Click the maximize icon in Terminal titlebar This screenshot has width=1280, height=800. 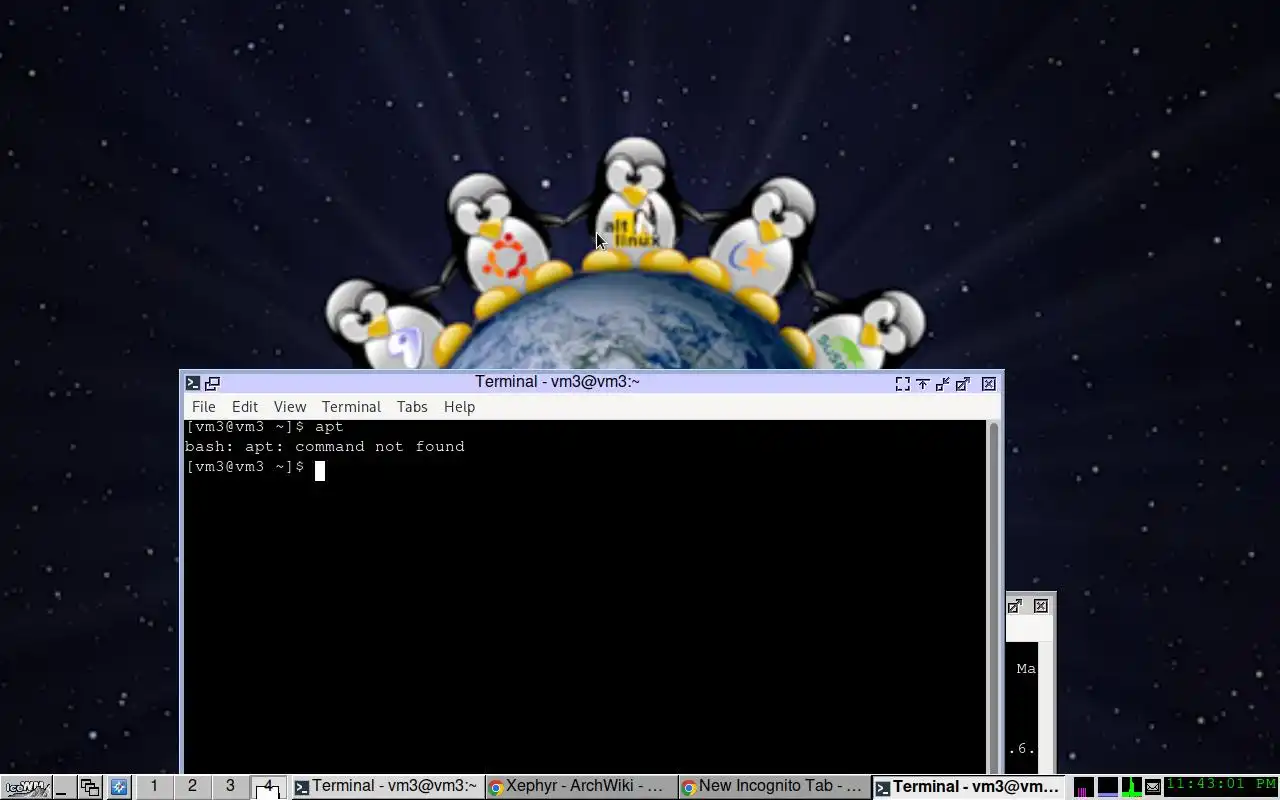pos(963,384)
